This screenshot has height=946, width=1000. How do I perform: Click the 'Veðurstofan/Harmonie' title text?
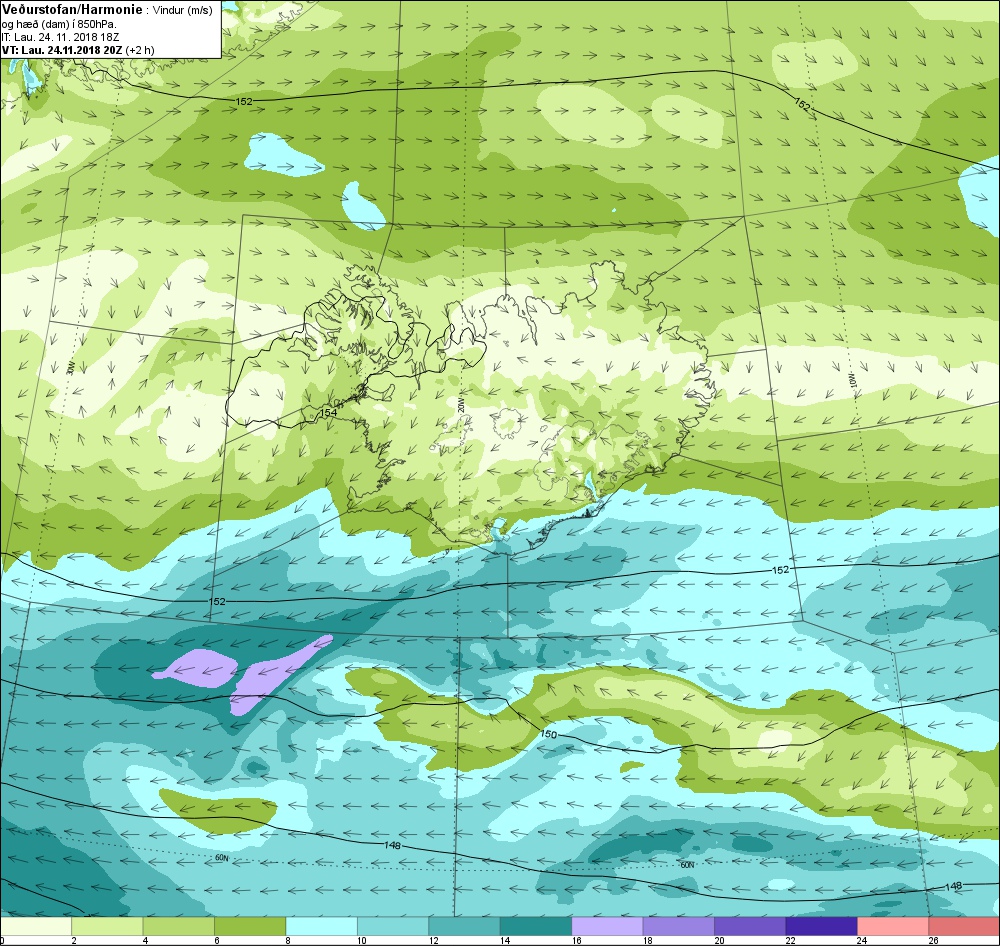click(x=72, y=10)
